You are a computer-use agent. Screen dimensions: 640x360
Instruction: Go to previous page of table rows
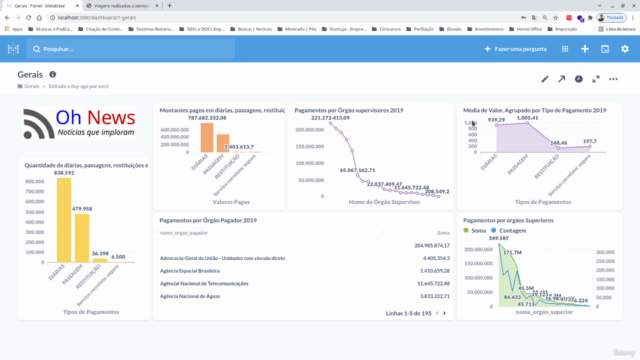tap(437, 313)
